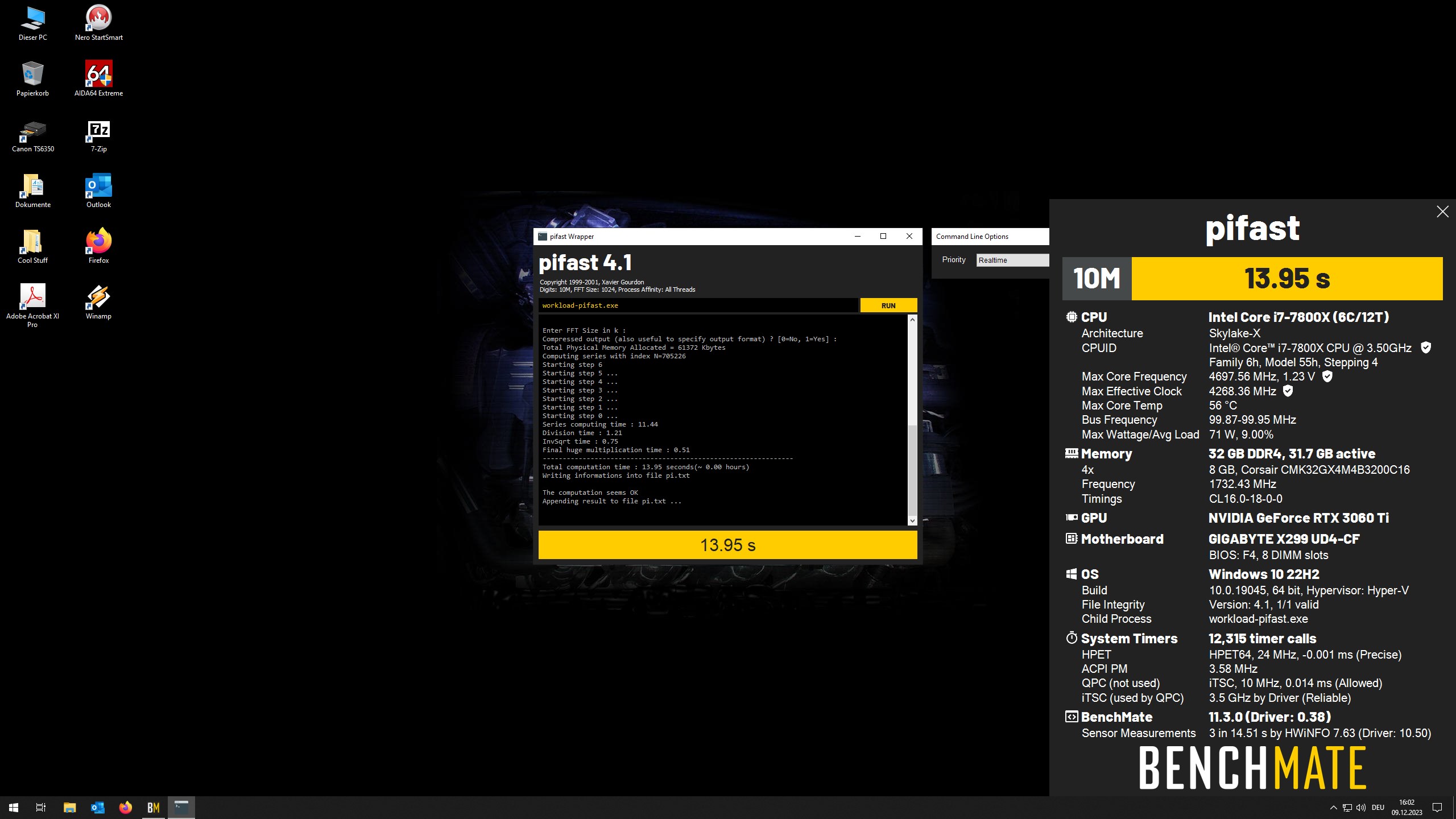Screen dimensions: 1456x819
Task: Minimize the pifast Wrapper window
Action: pos(857,236)
